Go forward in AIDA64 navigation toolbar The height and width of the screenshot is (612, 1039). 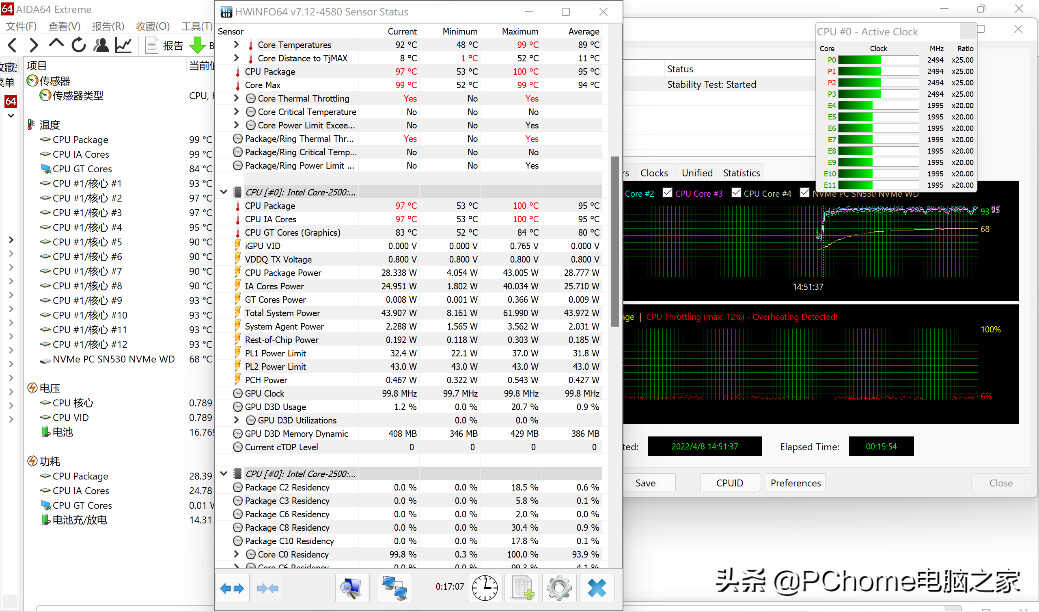(34, 45)
